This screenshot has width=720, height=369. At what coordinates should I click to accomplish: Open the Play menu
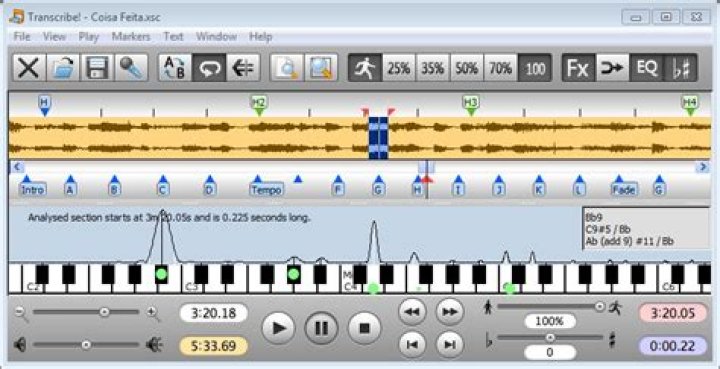pyautogui.click(x=89, y=37)
